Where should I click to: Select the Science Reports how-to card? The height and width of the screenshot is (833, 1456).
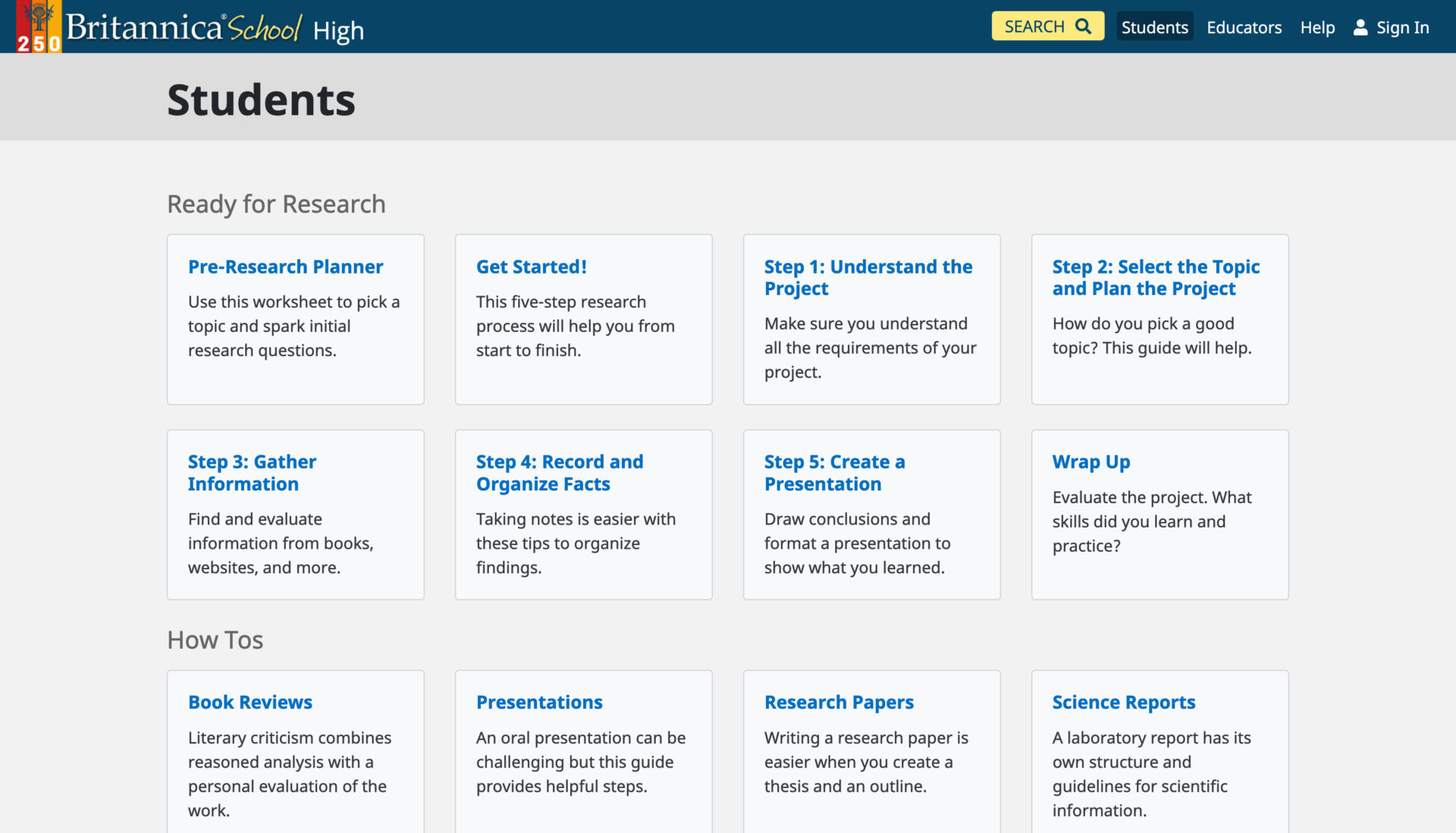(x=1123, y=702)
